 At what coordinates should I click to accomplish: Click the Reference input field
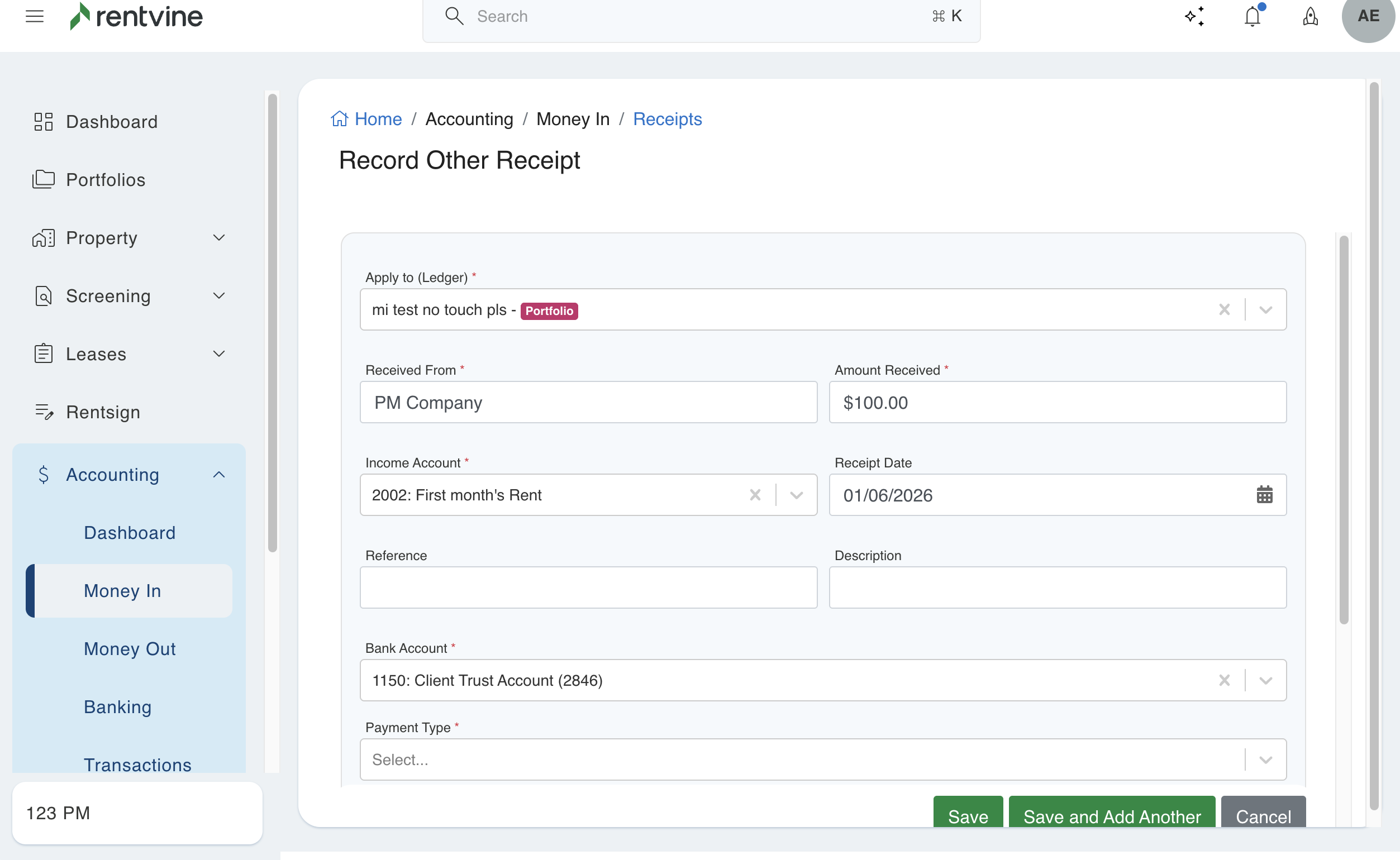tap(588, 587)
